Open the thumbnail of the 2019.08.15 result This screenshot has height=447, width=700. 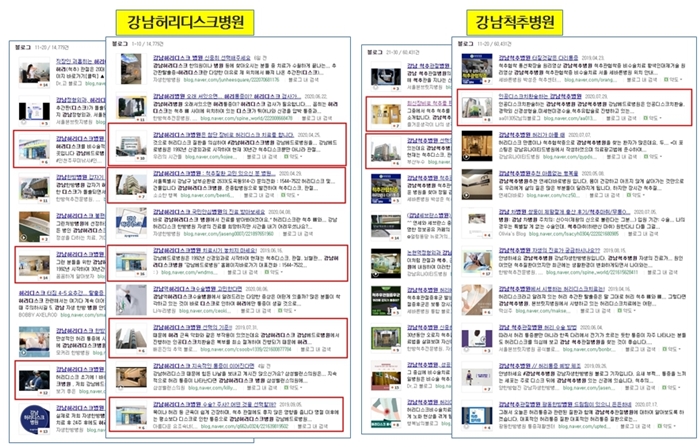477,261
